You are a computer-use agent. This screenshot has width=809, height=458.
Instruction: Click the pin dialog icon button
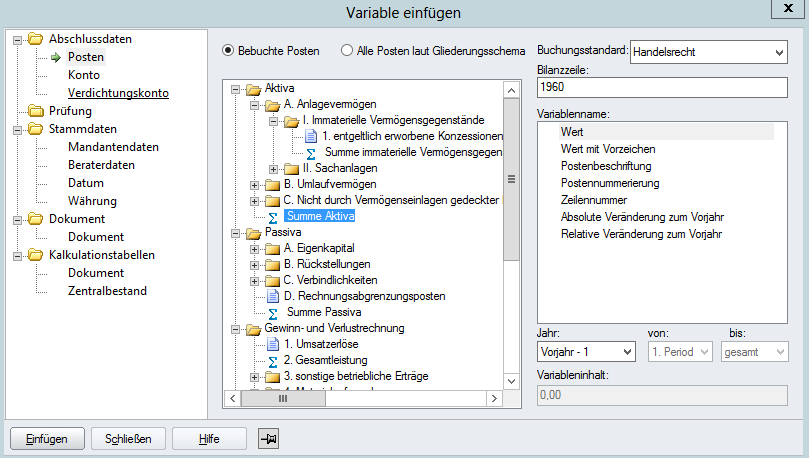point(268,439)
